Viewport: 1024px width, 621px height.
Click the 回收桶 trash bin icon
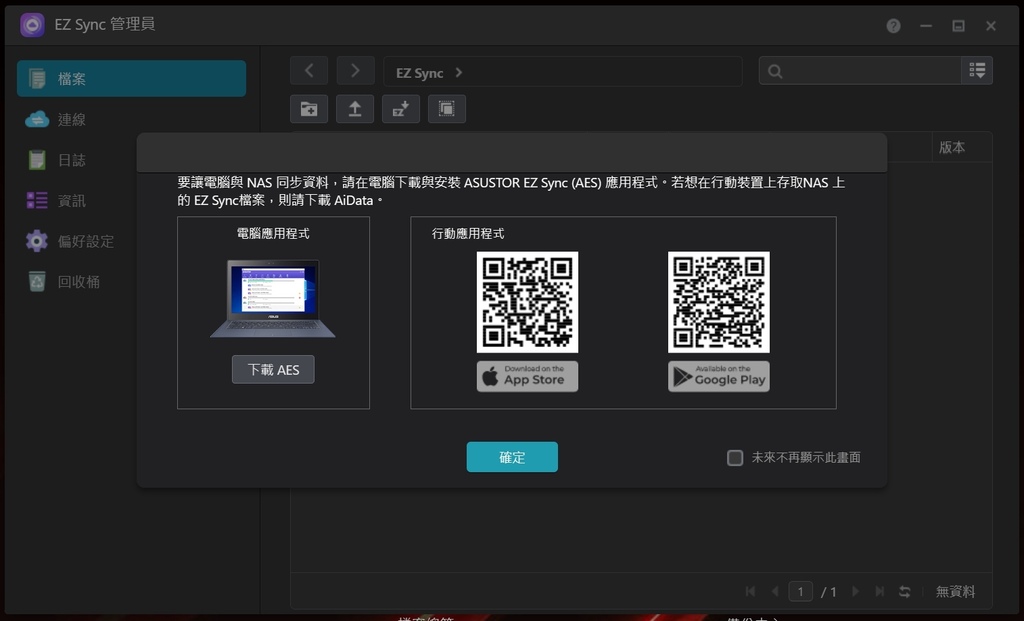[x=37, y=281]
